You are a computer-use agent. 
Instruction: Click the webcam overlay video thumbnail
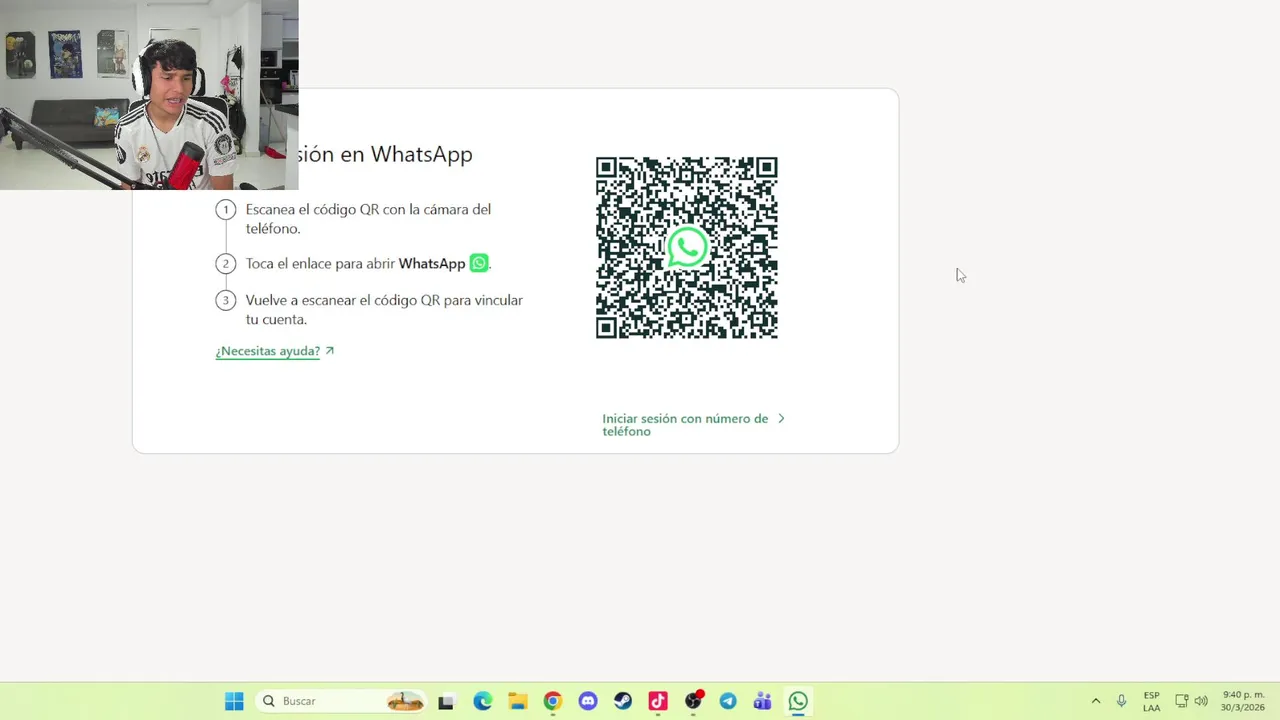[149, 95]
